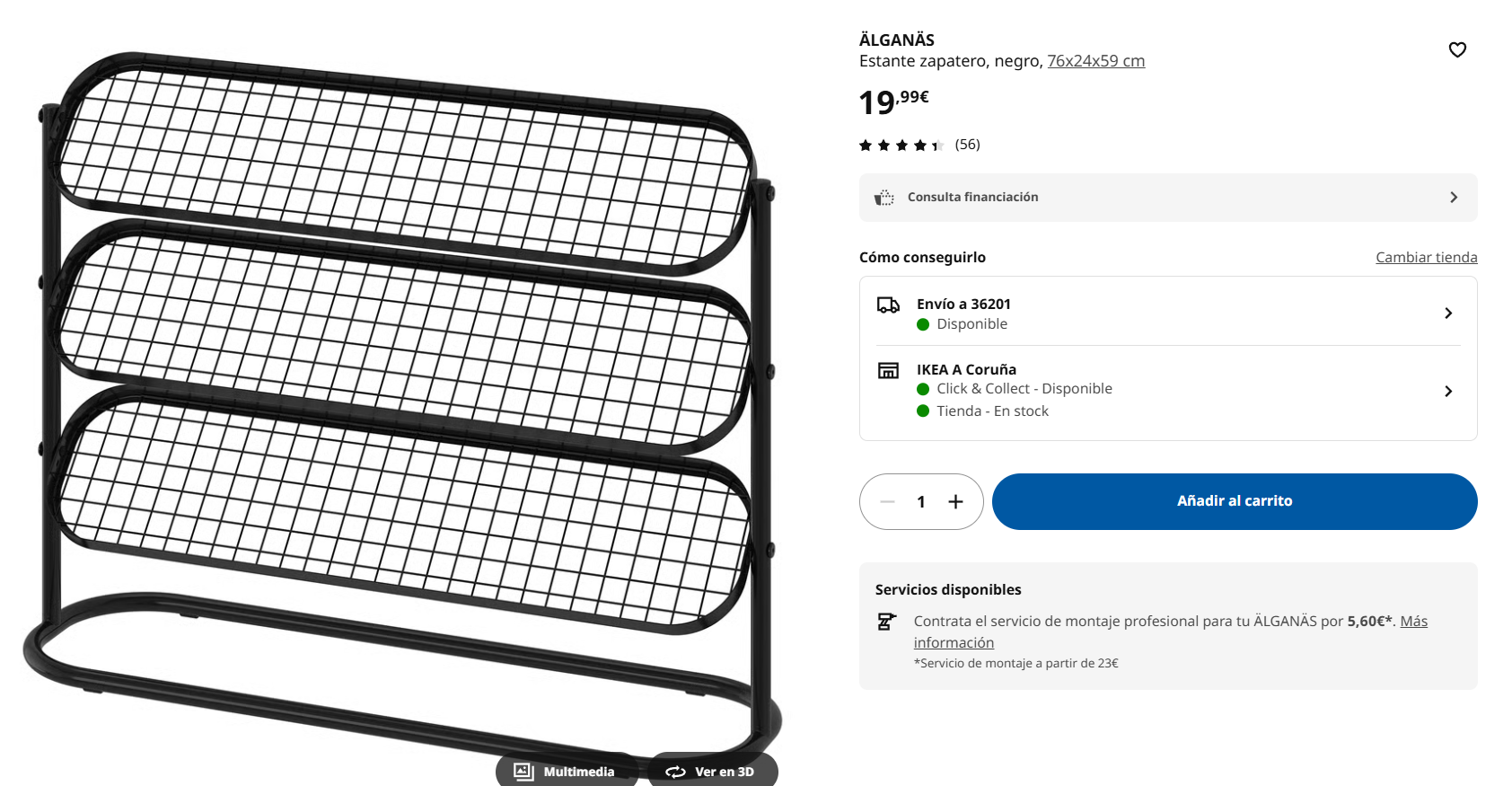Open the 76x24x59 cm dimensions link

coord(1095,61)
